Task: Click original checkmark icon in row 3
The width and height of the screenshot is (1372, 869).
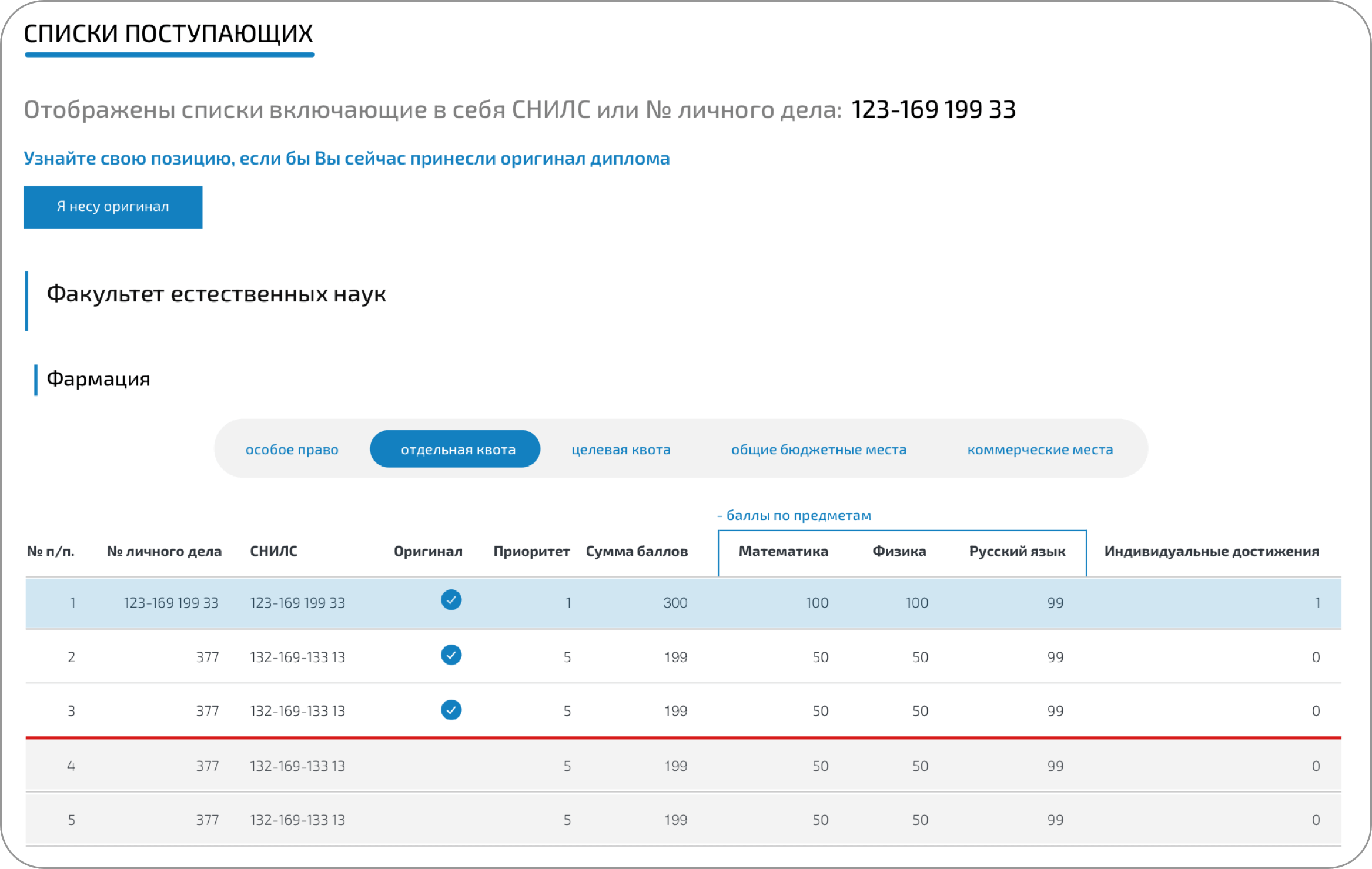Action: pos(451,710)
